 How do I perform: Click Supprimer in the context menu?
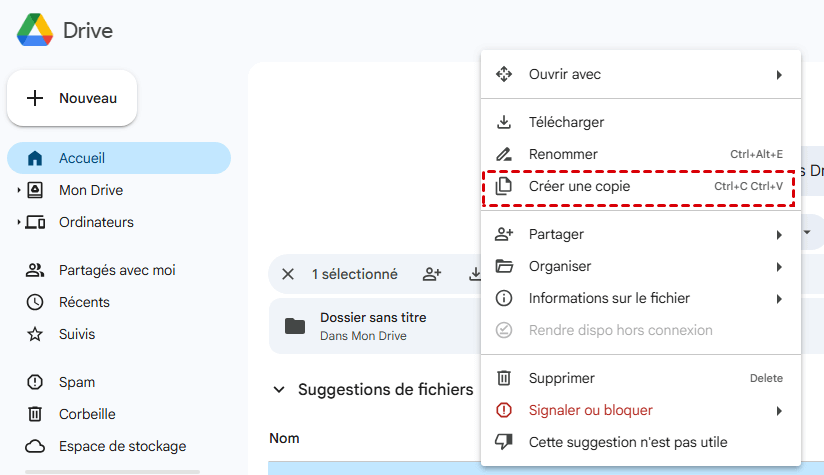[561, 378]
